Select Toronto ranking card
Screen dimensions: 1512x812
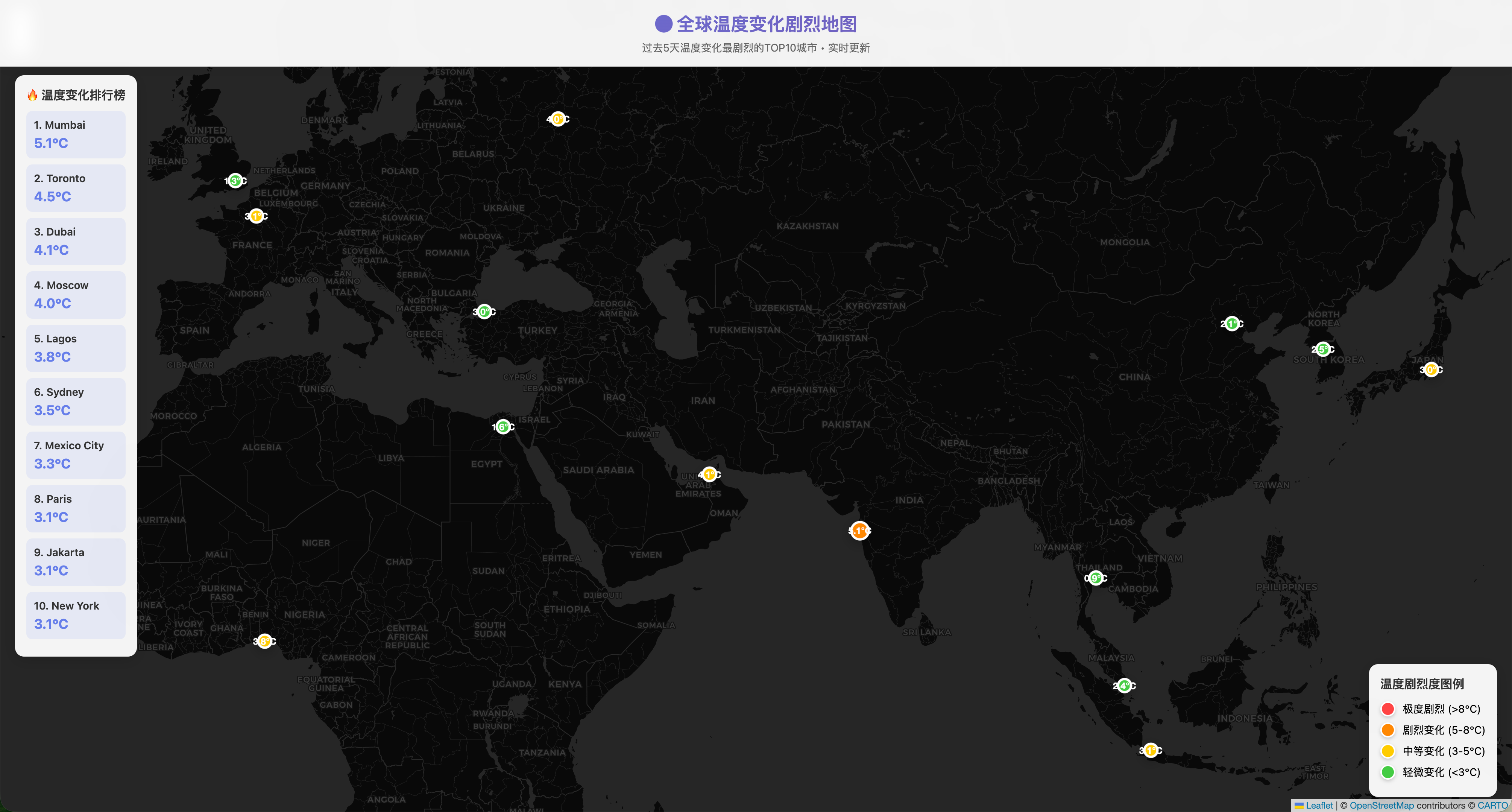[x=76, y=188]
